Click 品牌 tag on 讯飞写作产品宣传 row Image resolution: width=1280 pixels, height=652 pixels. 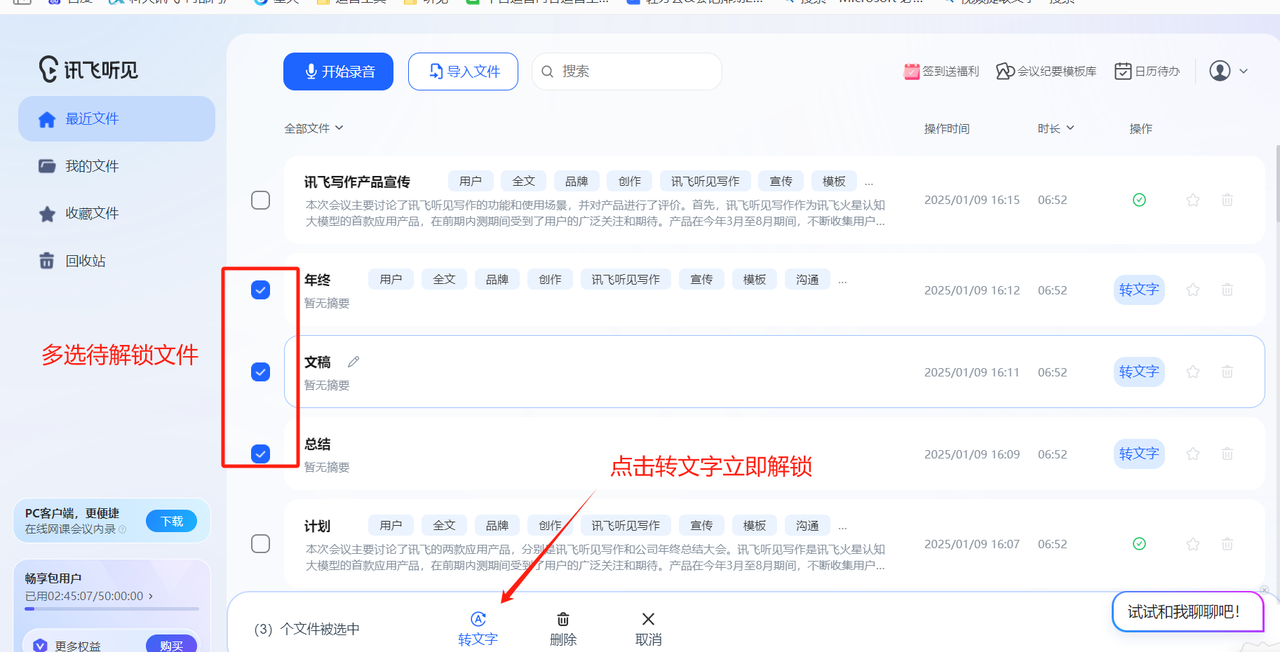[577, 181]
